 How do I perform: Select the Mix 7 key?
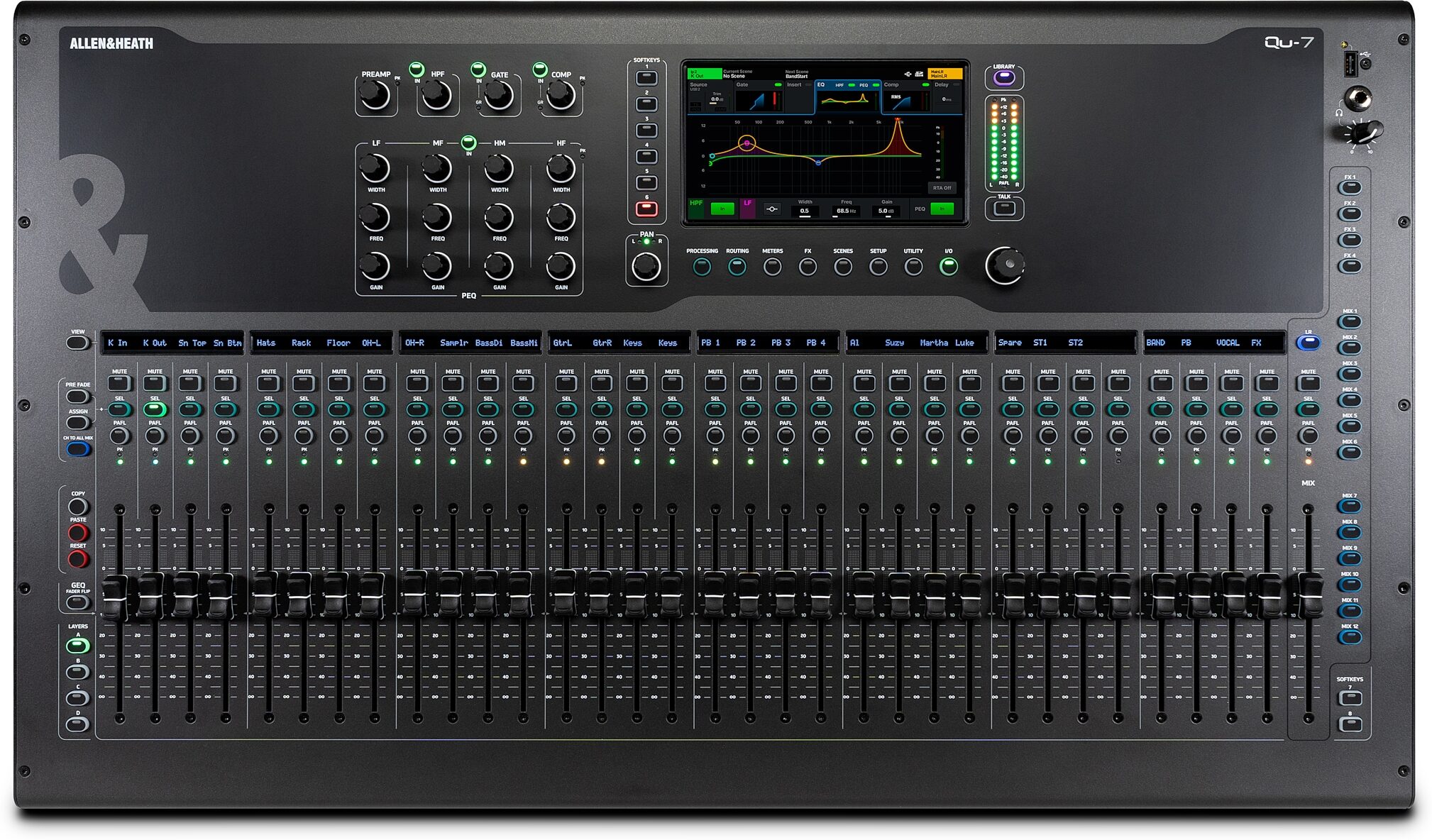(x=1350, y=507)
